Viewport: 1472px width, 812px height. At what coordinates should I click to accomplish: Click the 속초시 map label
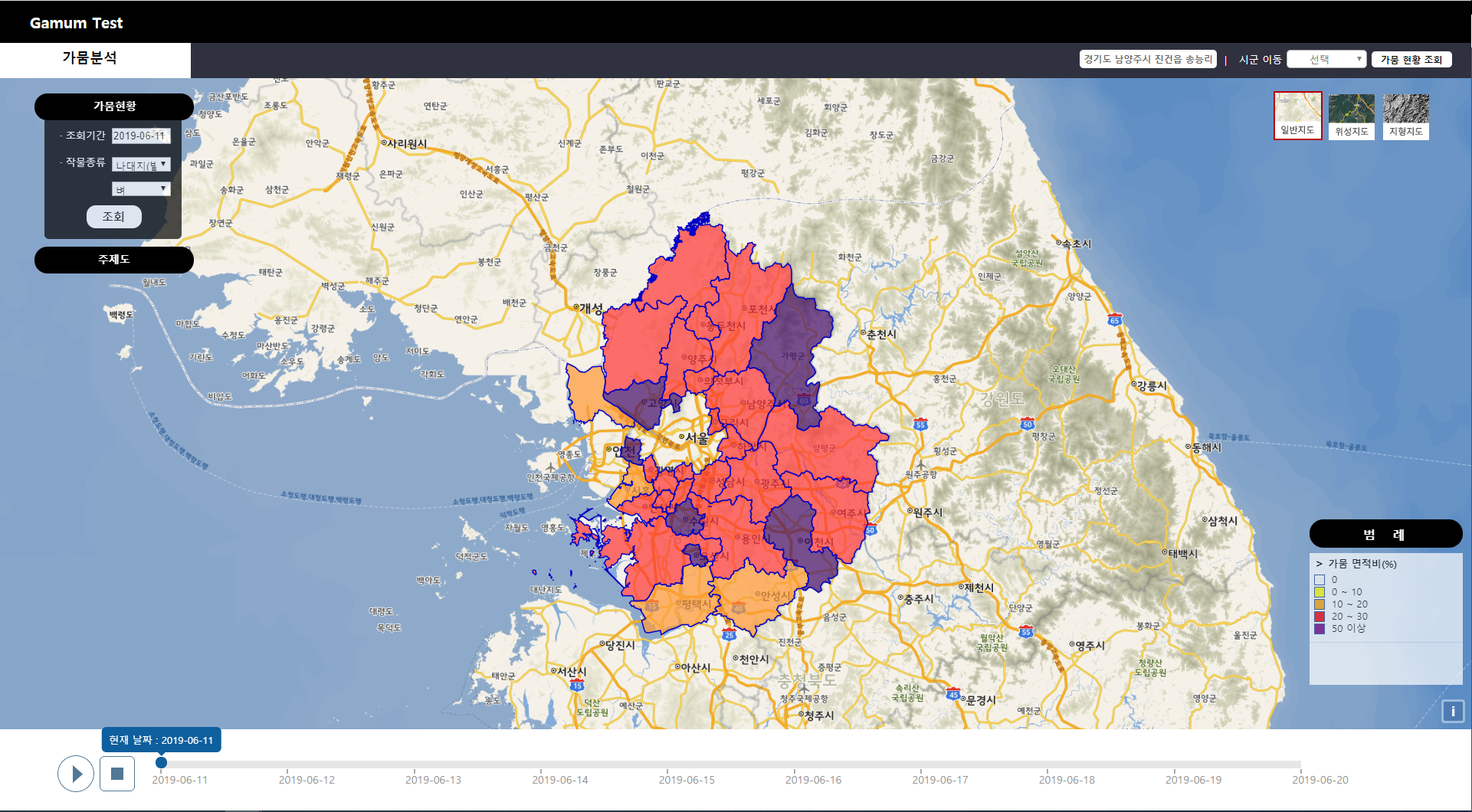(1074, 244)
